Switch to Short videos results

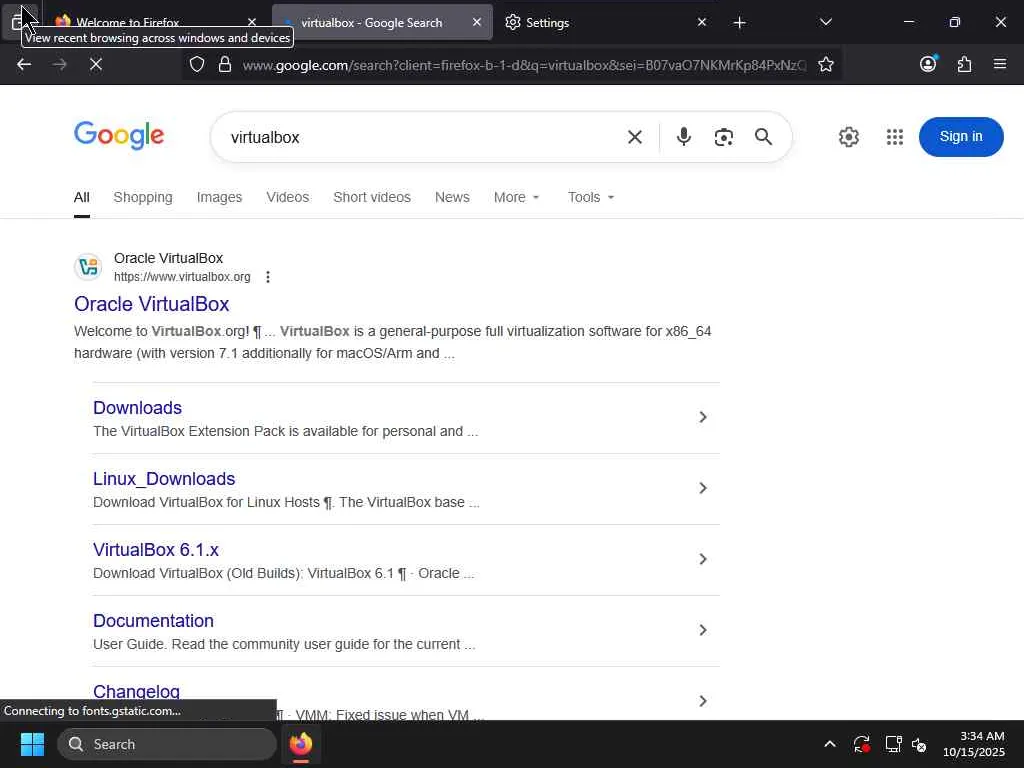point(372,197)
